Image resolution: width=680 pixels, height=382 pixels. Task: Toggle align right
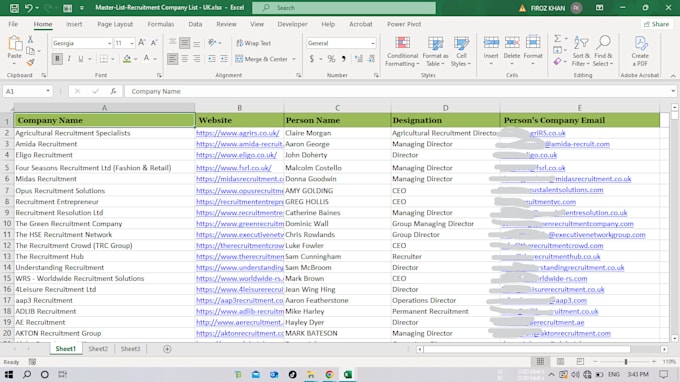click(x=197, y=59)
